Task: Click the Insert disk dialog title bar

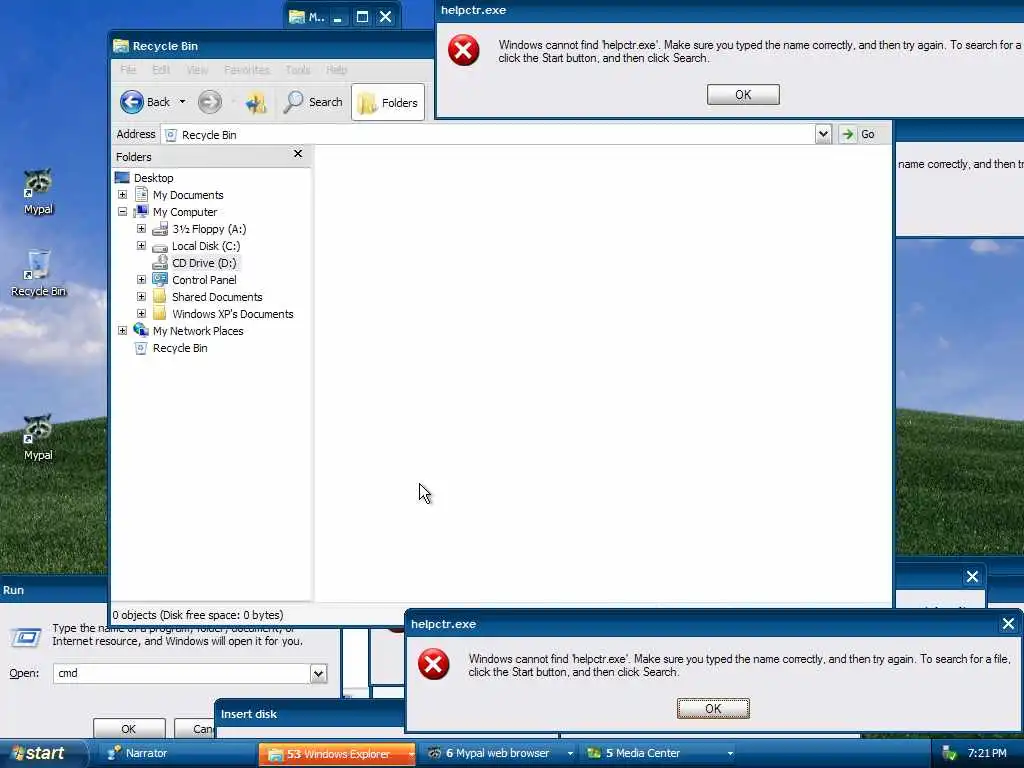Action: coord(309,714)
